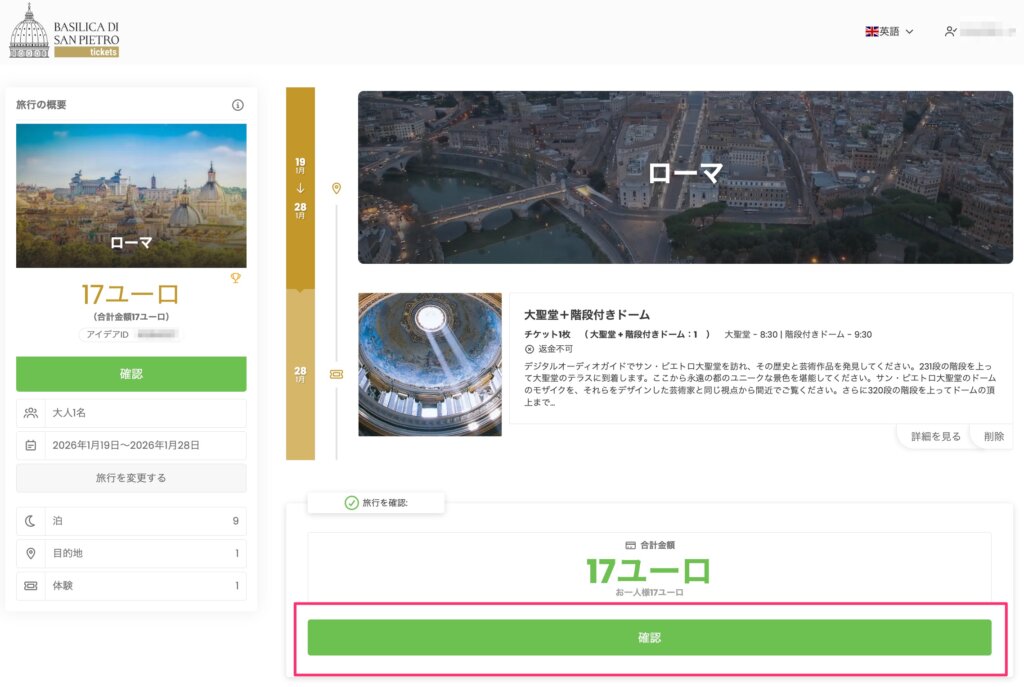Select the 目的地 row in summary
Viewport: 1024px width, 687px height.
pyautogui.click(x=131, y=553)
